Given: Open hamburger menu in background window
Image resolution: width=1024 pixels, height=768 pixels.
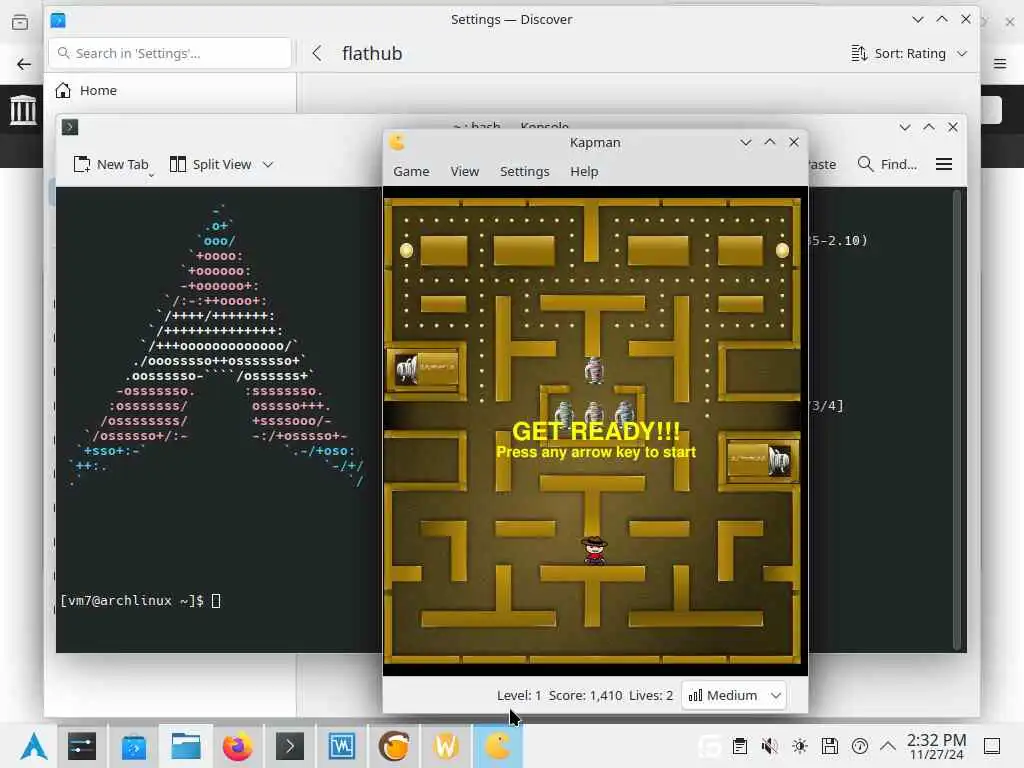Looking at the screenshot, I should (x=1000, y=63).
